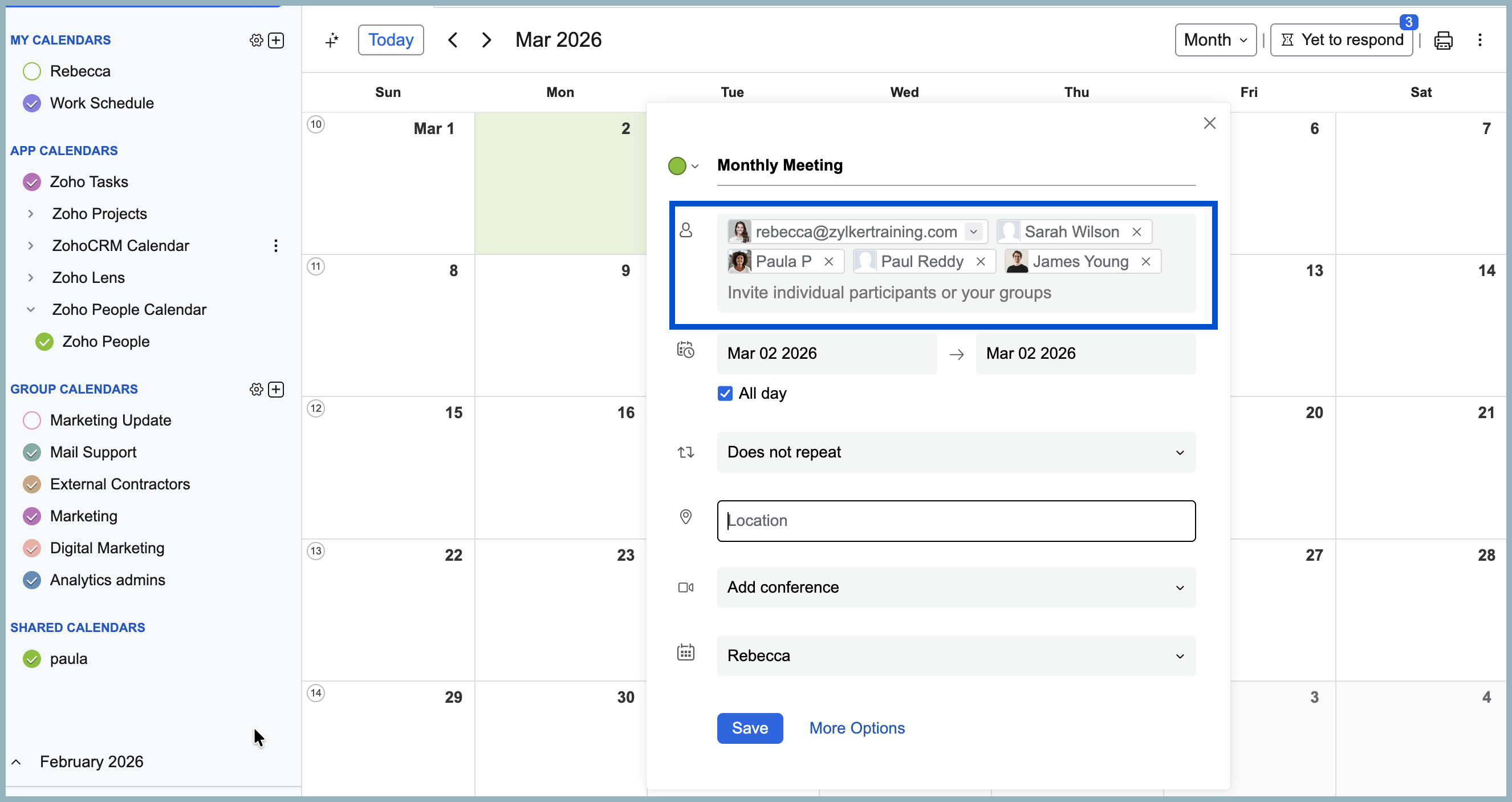Open the Month view selector

pos(1215,40)
